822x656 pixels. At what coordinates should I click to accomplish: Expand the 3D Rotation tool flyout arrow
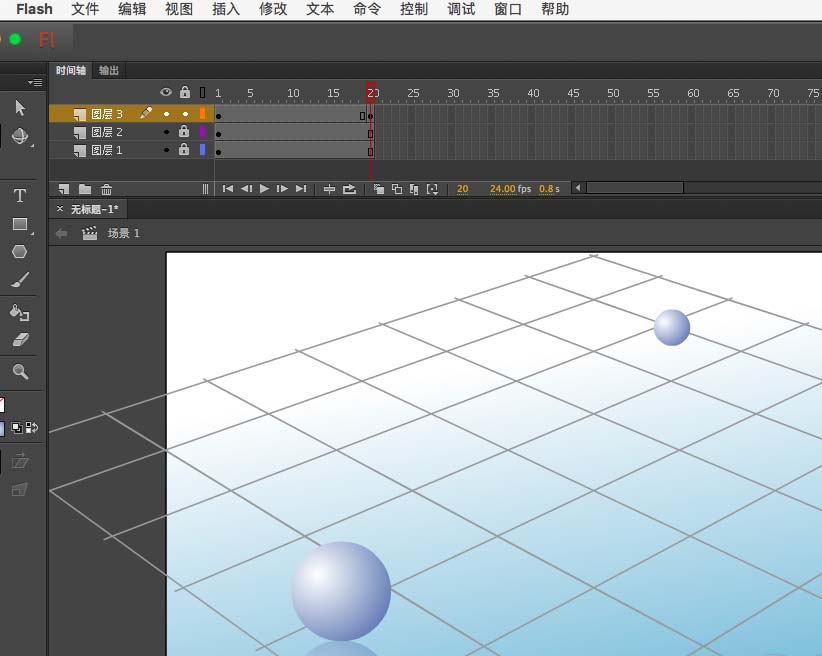click(32, 145)
